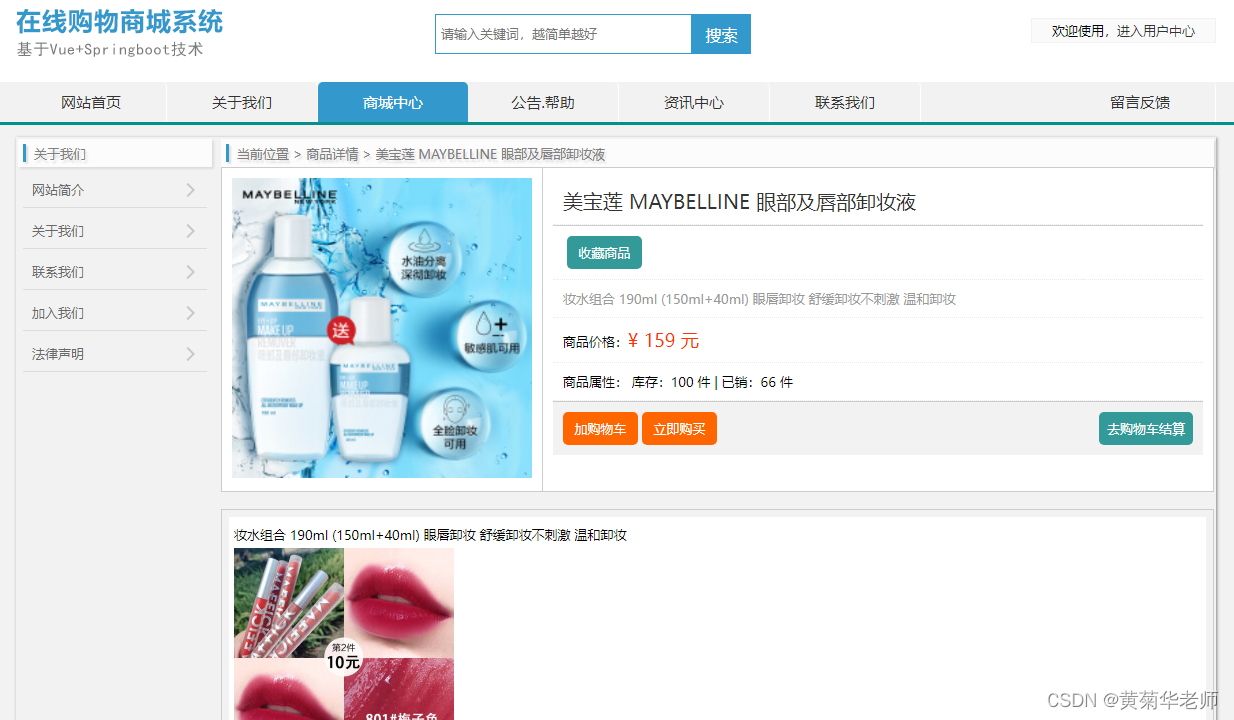Viewport: 1234px width, 720px height.
Task: Click the price text ¥ 159 元
Action: (664, 341)
